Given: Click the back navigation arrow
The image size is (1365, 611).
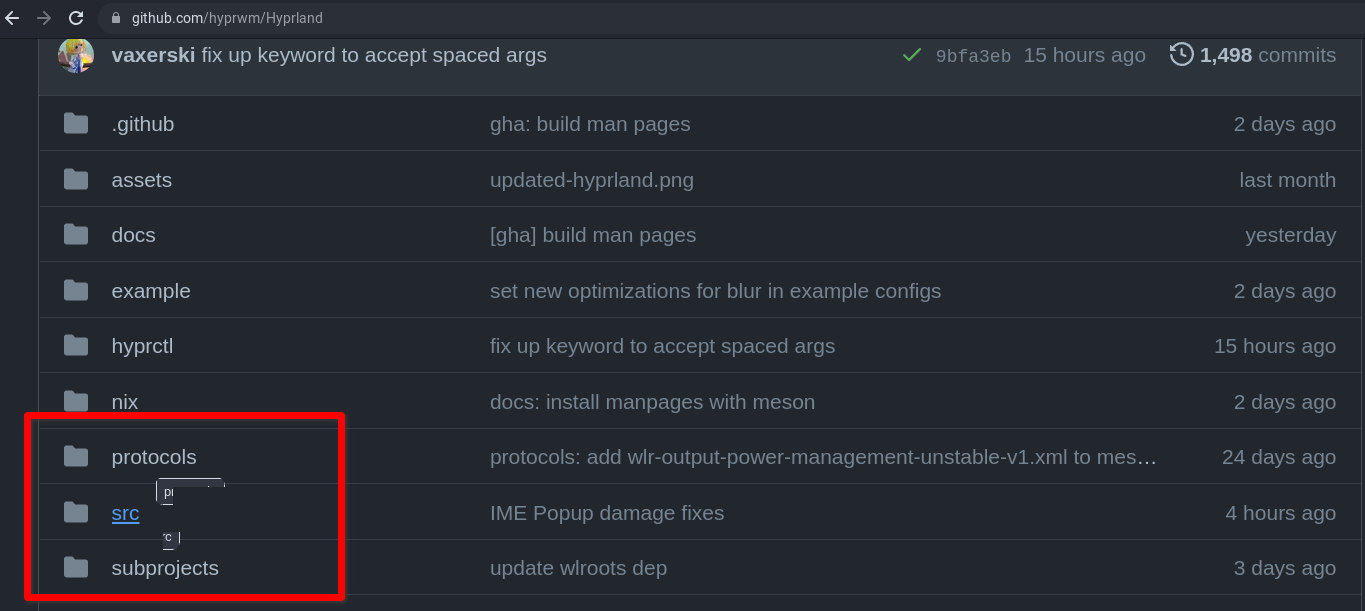Looking at the screenshot, I should (11, 17).
